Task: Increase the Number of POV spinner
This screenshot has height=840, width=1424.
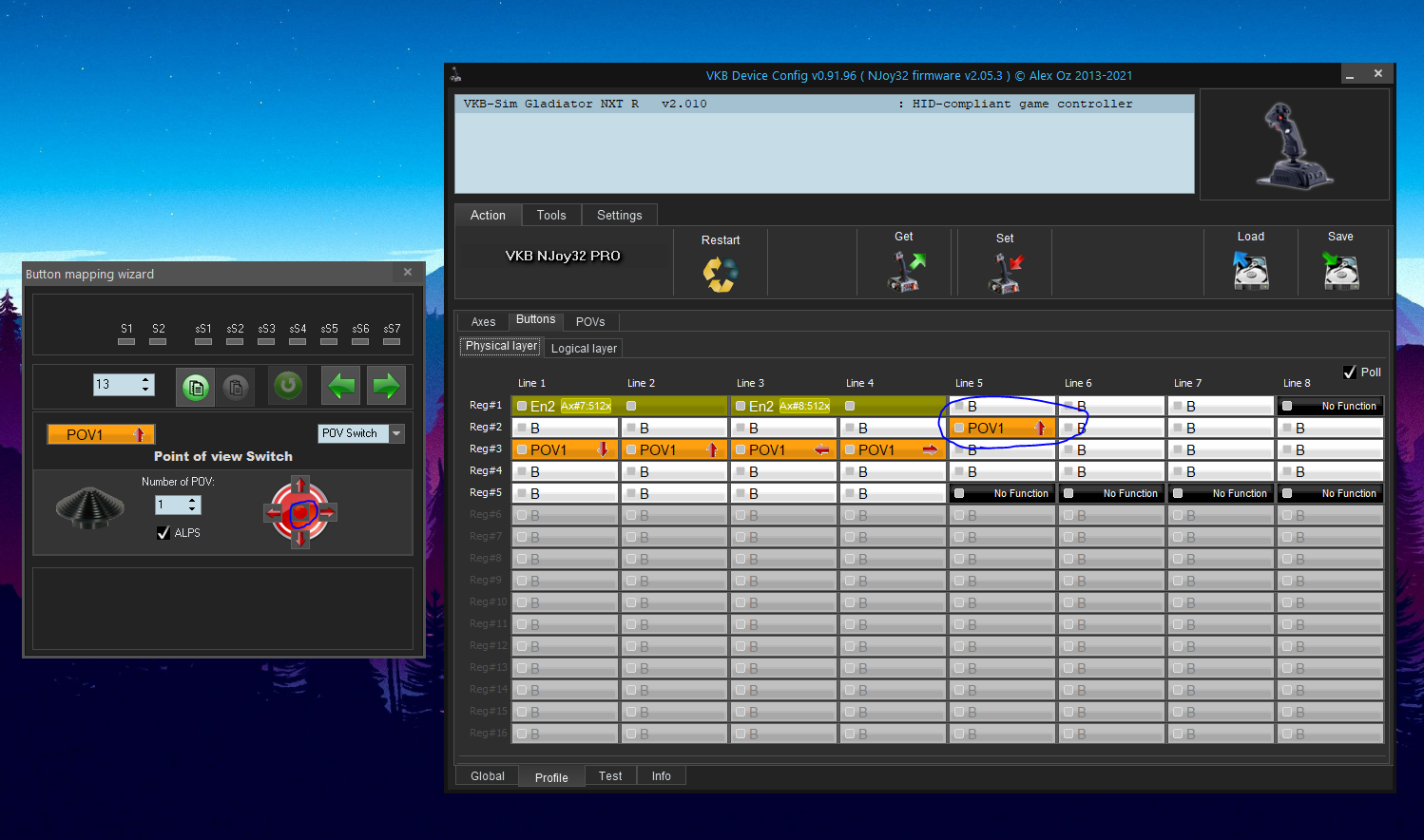Action: (193, 501)
